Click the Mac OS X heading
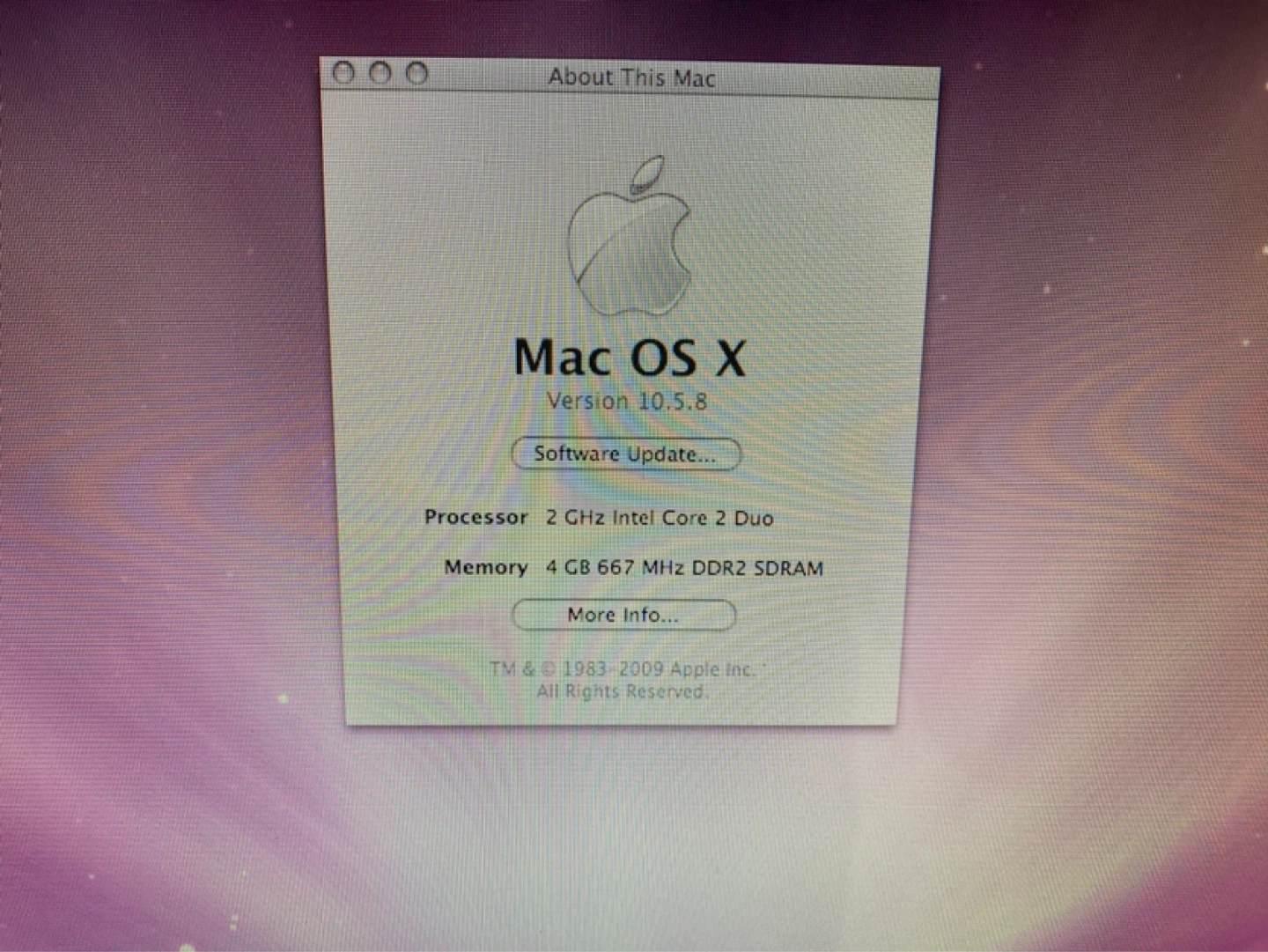 pyautogui.click(x=630, y=358)
